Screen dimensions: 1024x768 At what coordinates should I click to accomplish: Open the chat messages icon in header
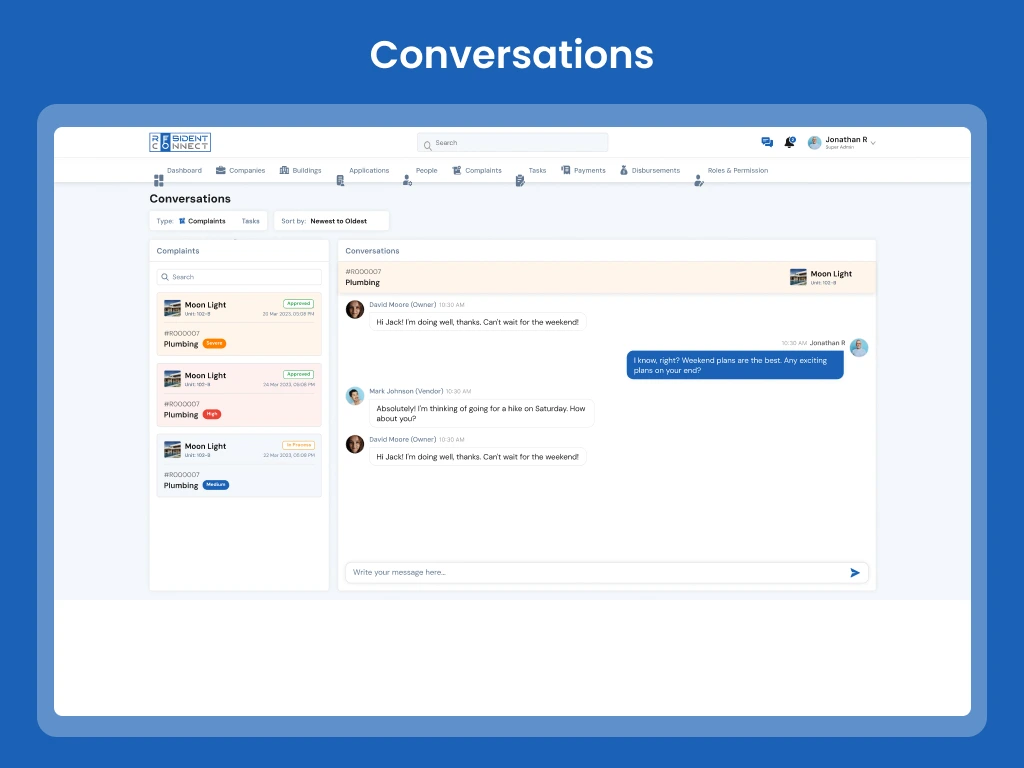(x=767, y=143)
